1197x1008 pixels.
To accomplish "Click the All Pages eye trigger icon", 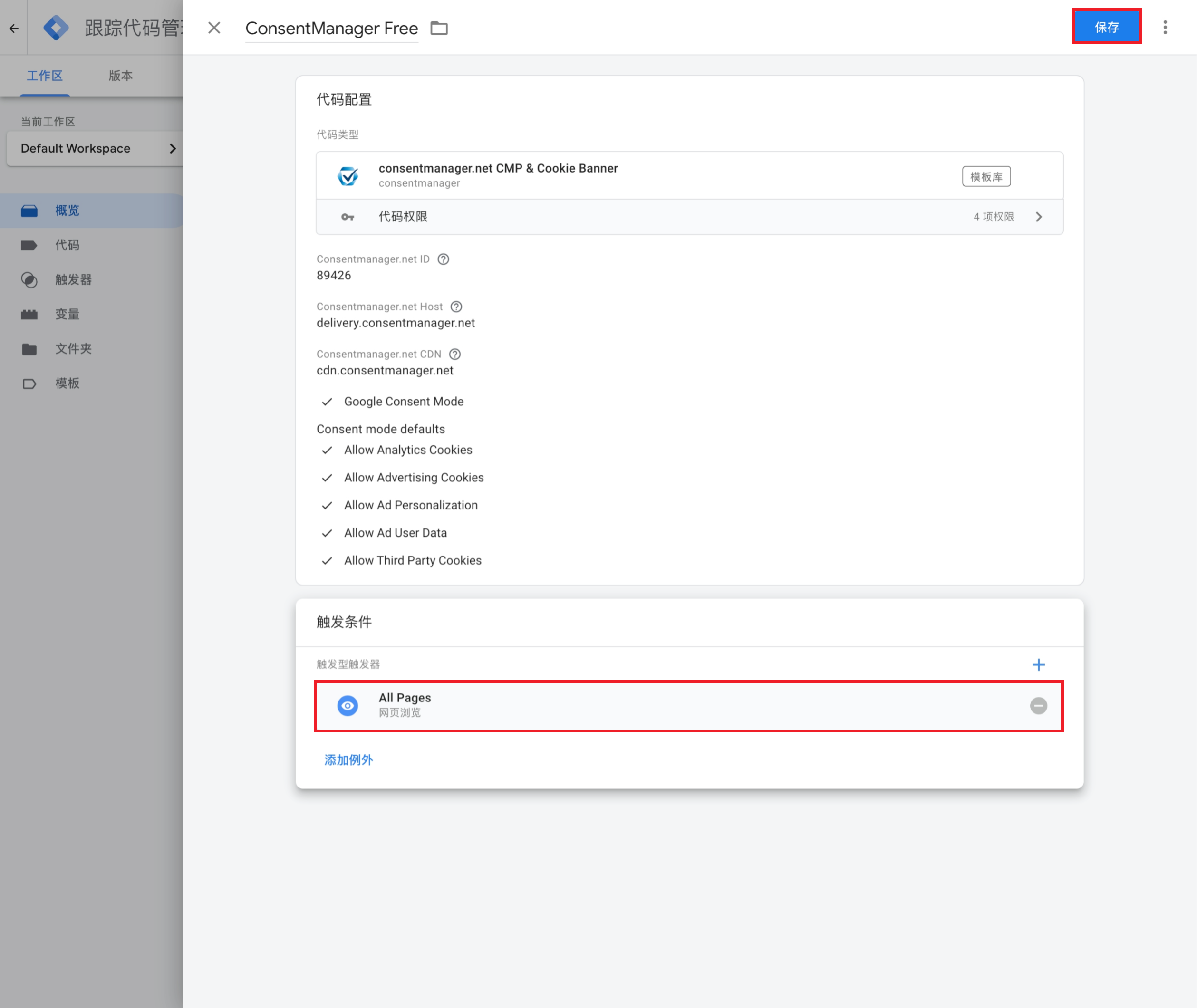I will (348, 706).
